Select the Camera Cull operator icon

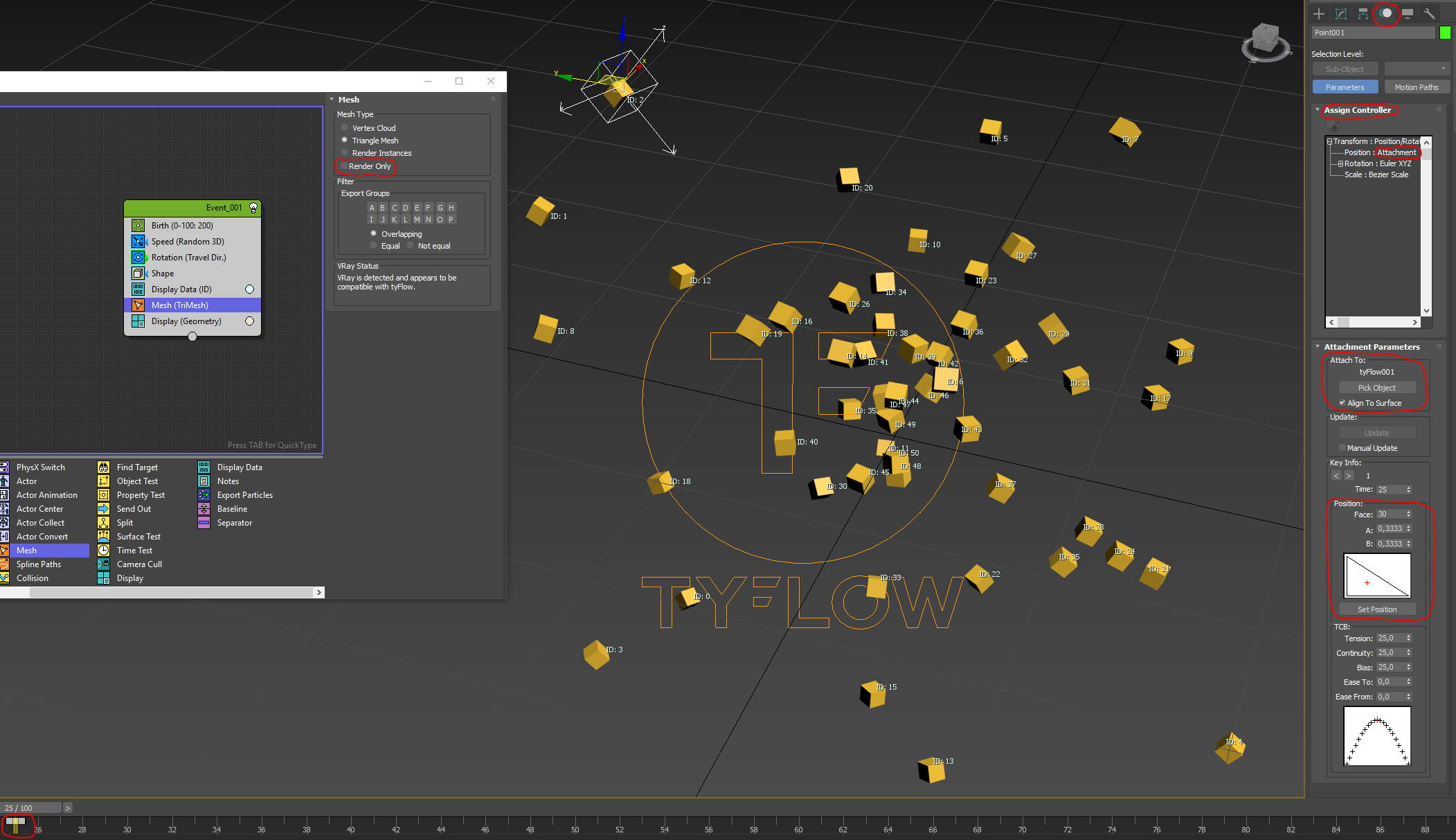[x=103, y=564]
